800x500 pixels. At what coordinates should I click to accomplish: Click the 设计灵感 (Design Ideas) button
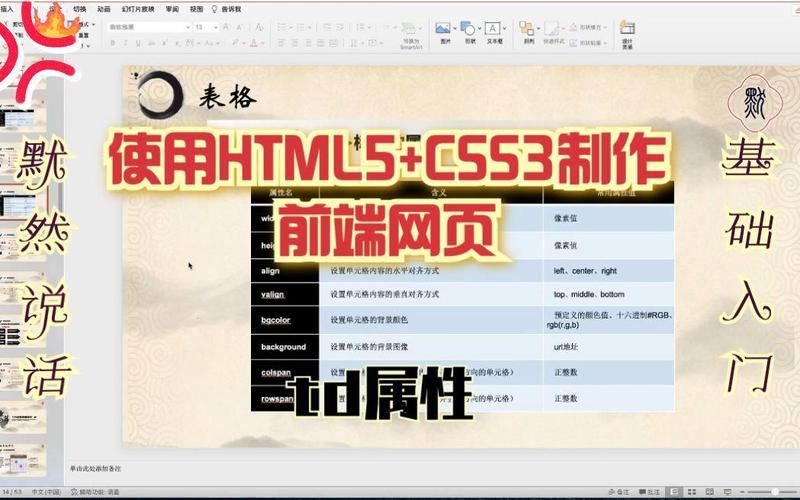(x=628, y=34)
